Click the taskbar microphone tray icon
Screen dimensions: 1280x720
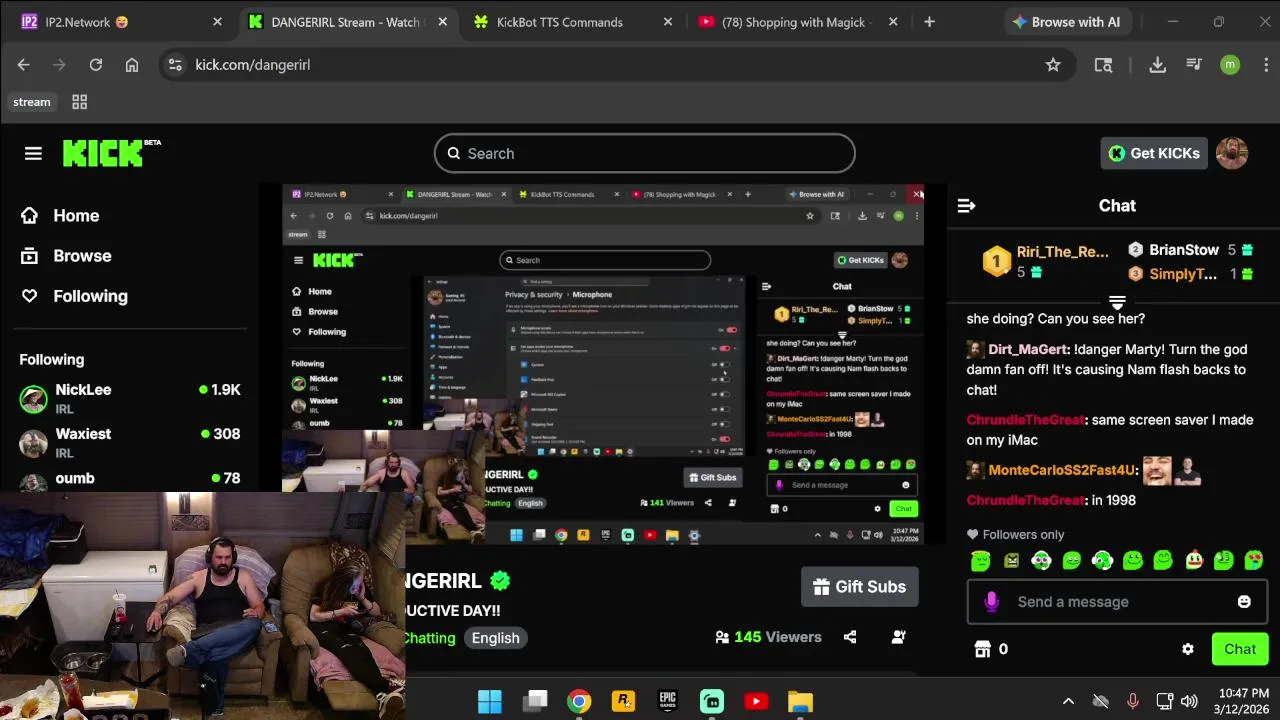pyautogui.click(x=1133, y=701)
